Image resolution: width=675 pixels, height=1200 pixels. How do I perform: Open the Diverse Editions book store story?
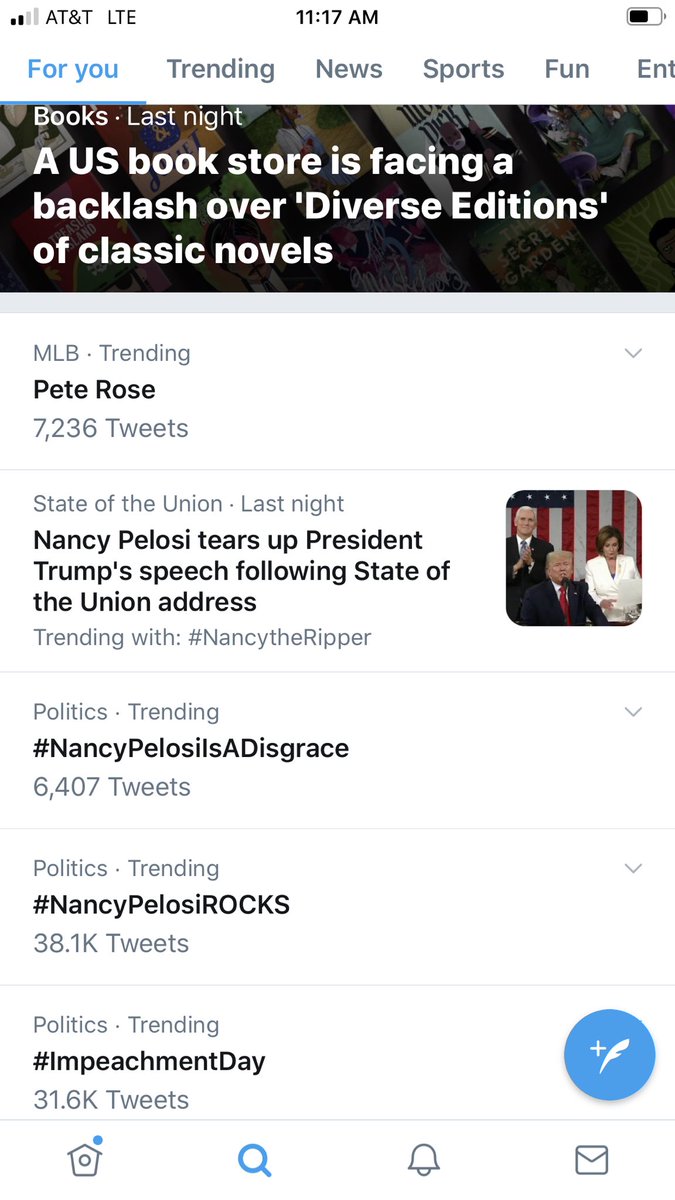320,205
